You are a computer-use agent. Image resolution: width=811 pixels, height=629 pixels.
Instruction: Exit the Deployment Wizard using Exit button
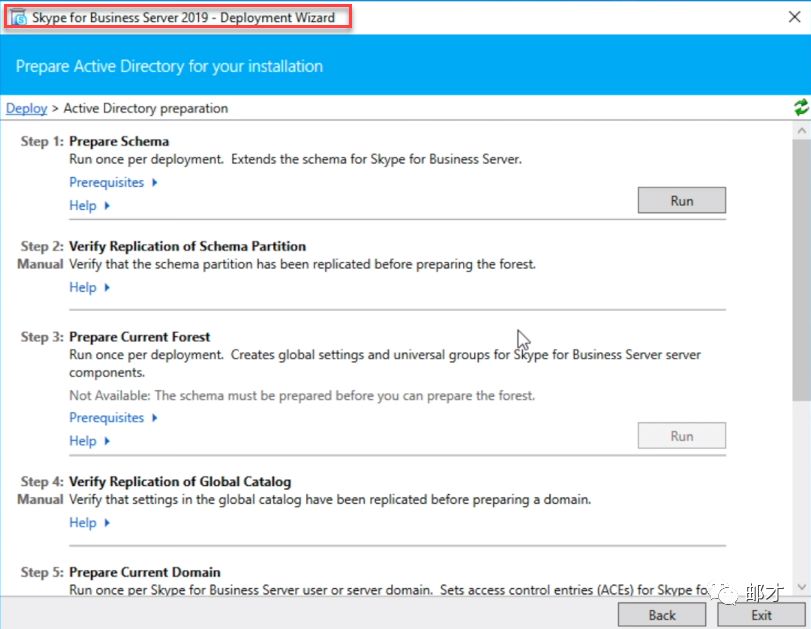761,615
